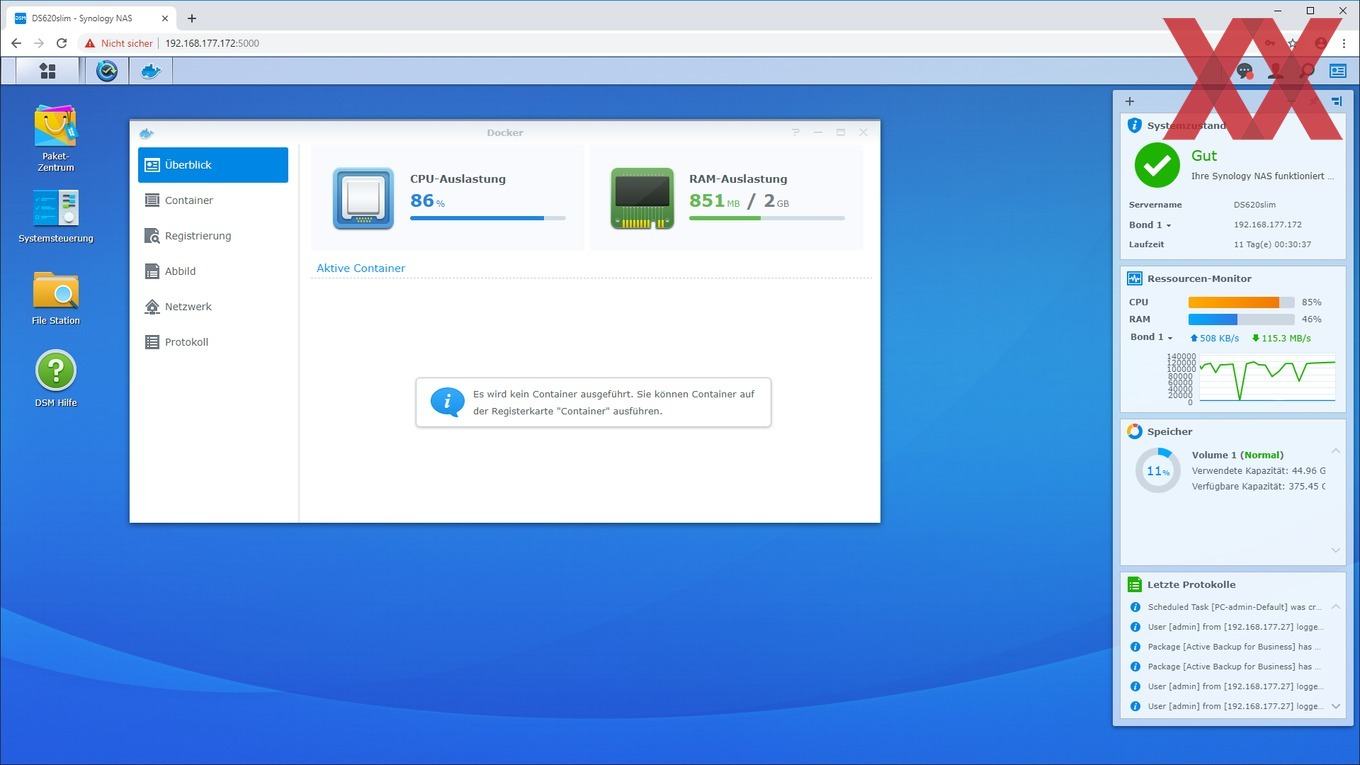Open Container section in Docker sidebar
Screen dimensions: 1360x765
213,200
